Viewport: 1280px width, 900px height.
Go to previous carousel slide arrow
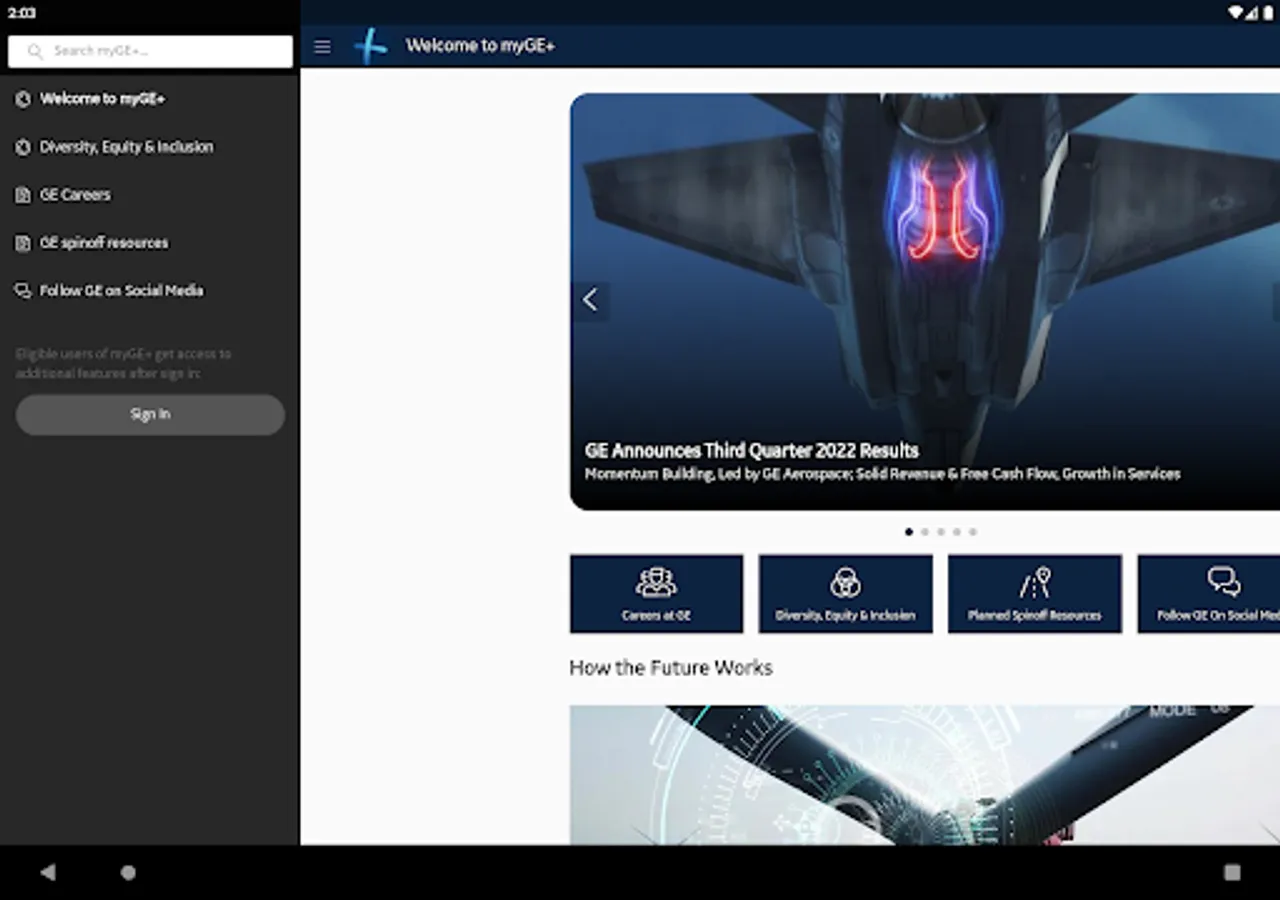[x=590, y=299]
